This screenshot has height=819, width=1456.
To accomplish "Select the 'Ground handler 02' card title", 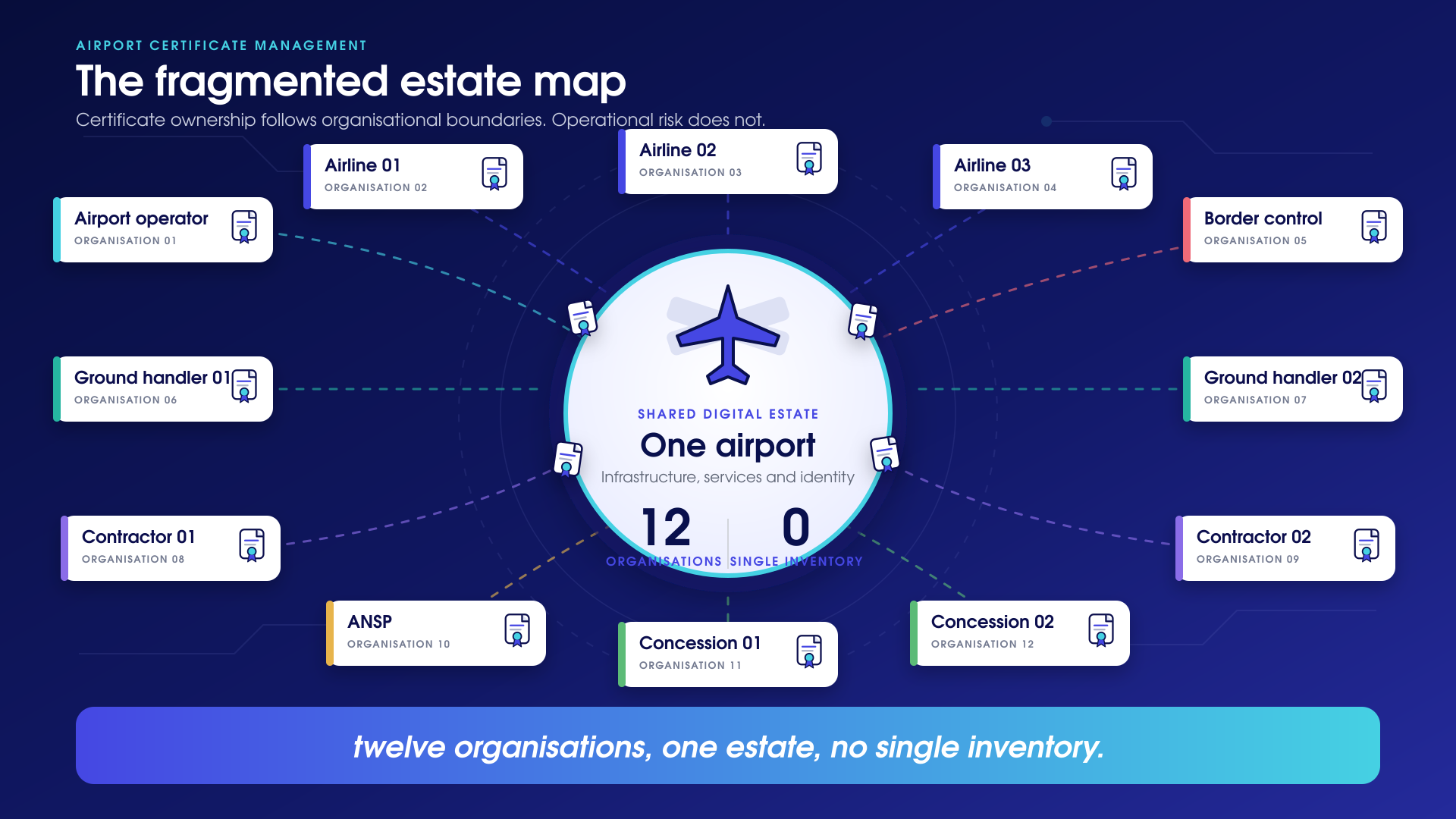I will [x=1283, y=378].
